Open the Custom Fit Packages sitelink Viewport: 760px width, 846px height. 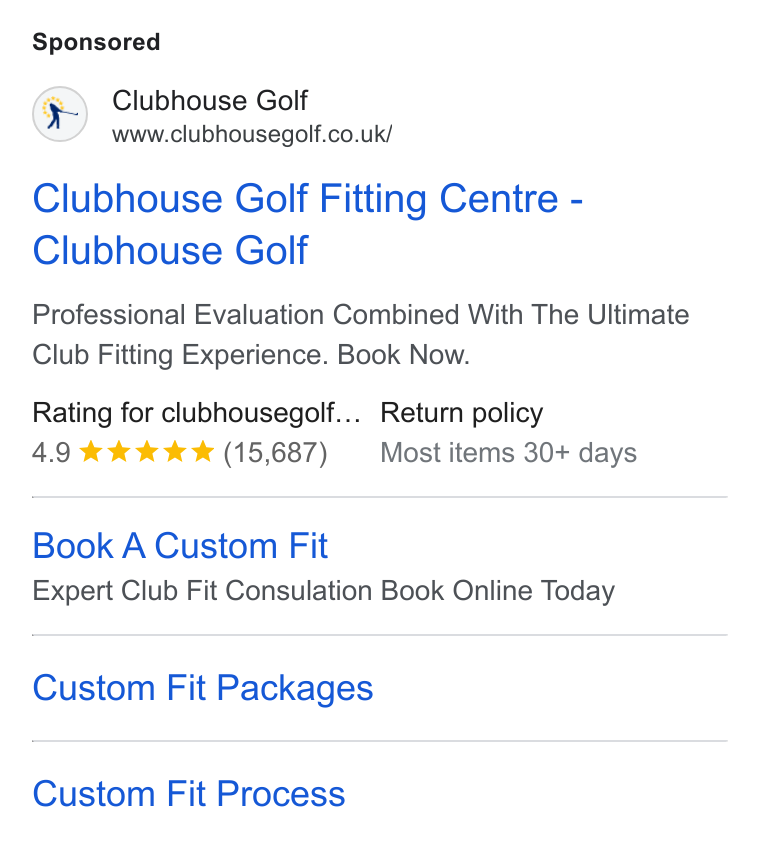203,688
